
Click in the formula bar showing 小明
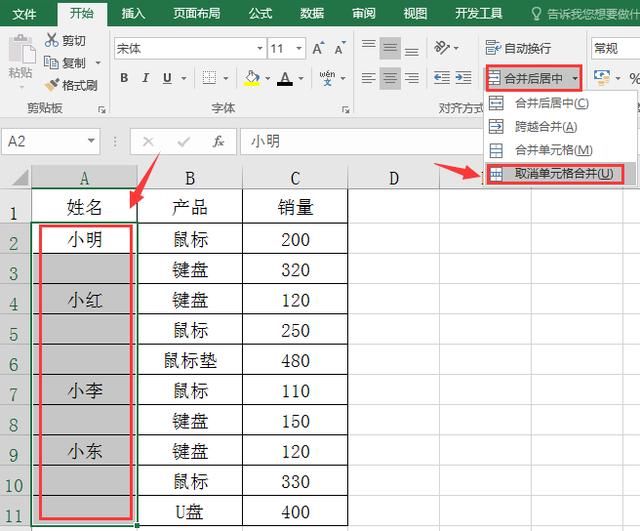362,141
